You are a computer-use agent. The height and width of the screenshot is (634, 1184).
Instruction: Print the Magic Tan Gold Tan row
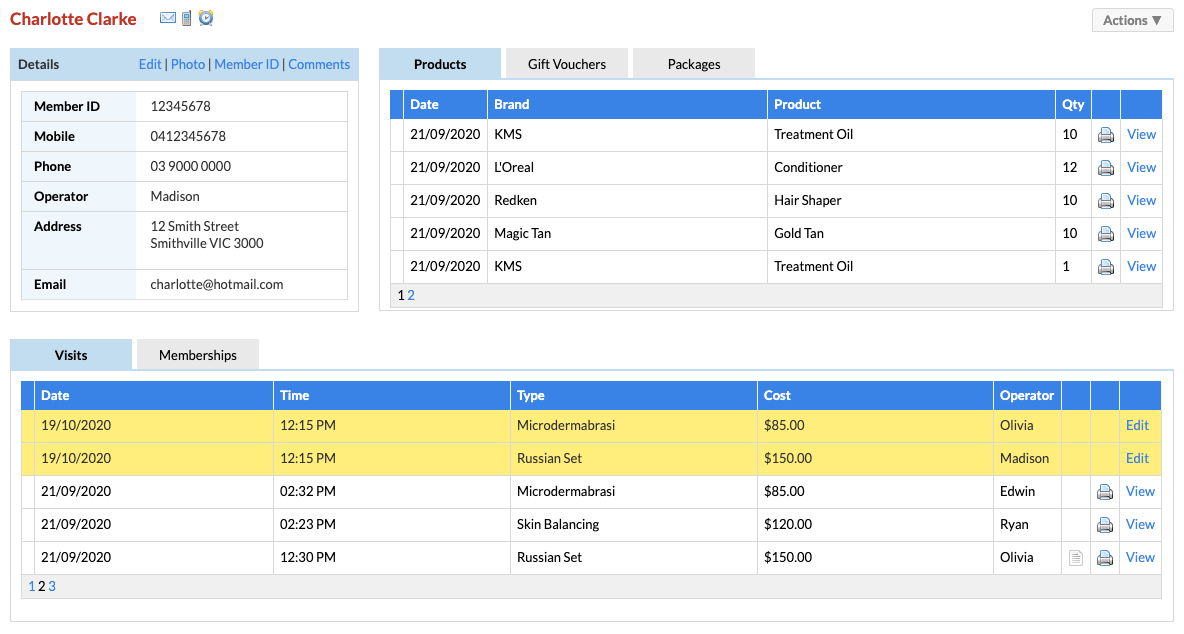click(x=1105, y=234)
